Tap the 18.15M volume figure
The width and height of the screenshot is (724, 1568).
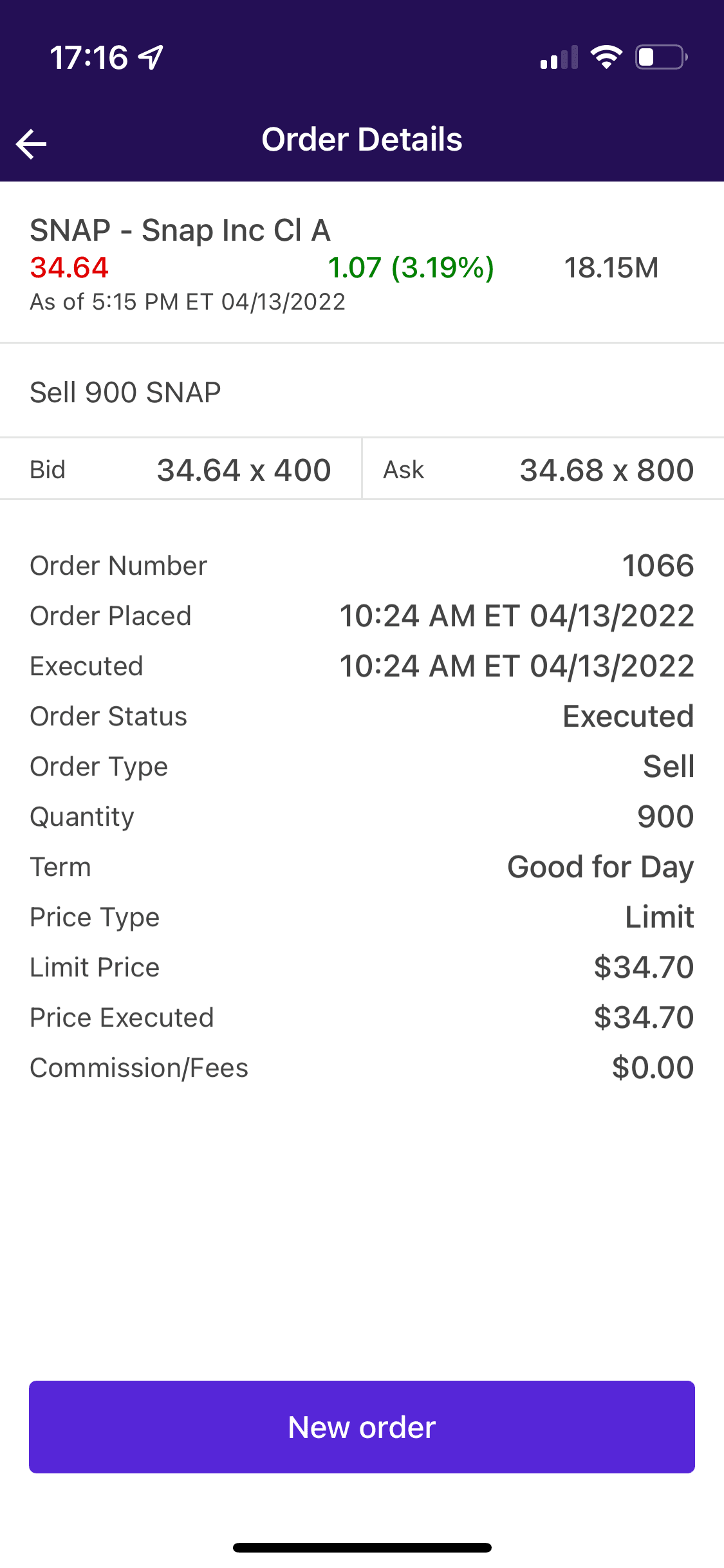611,268
